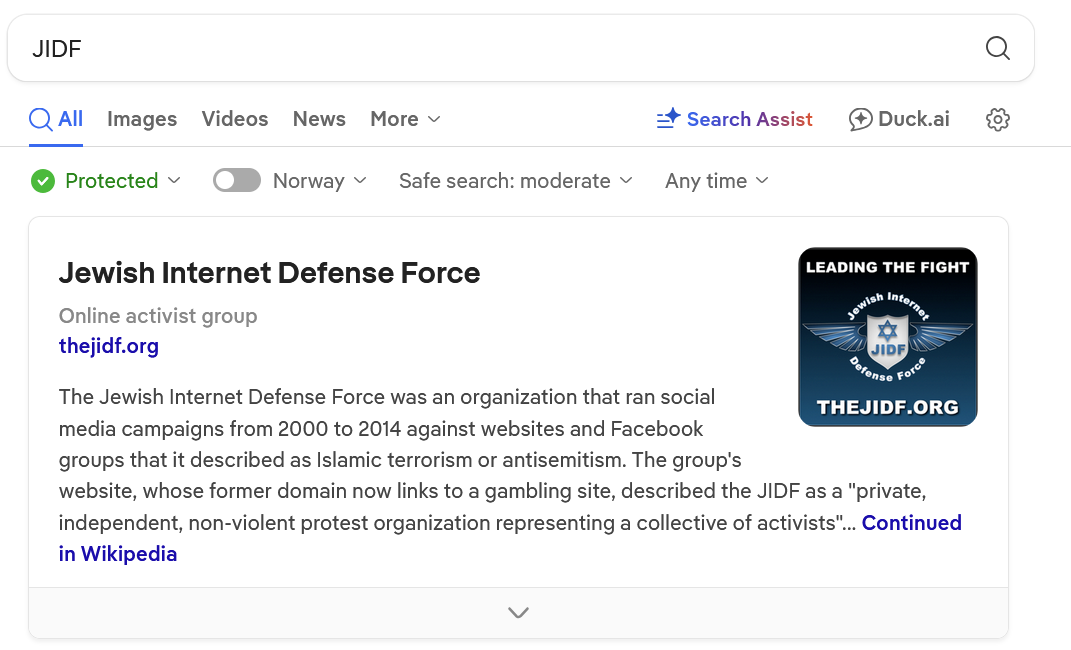Click the green Protected checkmark icon
Screen dimensions: 1071x650
tap(42, 181)
